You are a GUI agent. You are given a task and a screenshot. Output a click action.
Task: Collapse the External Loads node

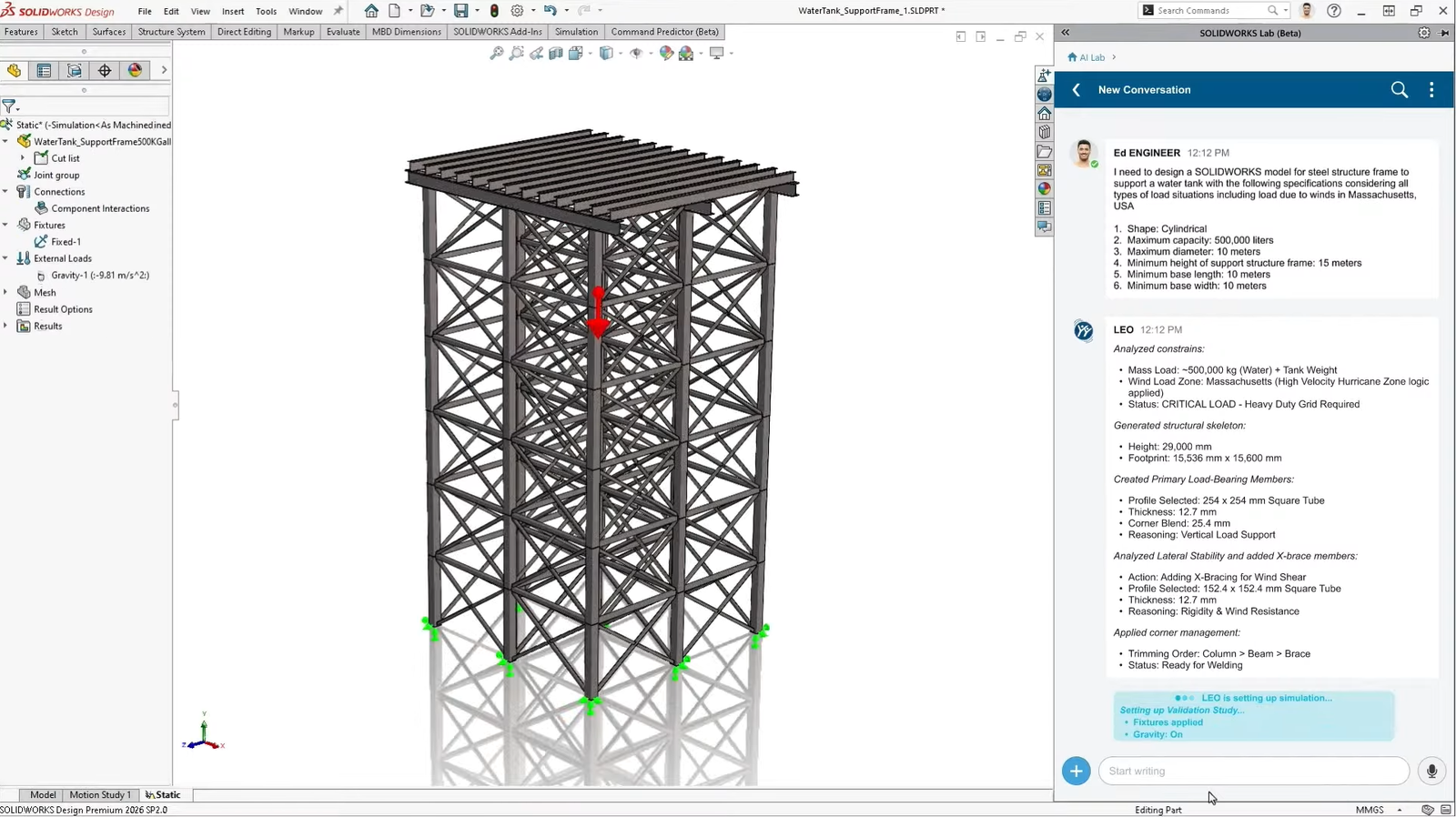pos(5,257)
